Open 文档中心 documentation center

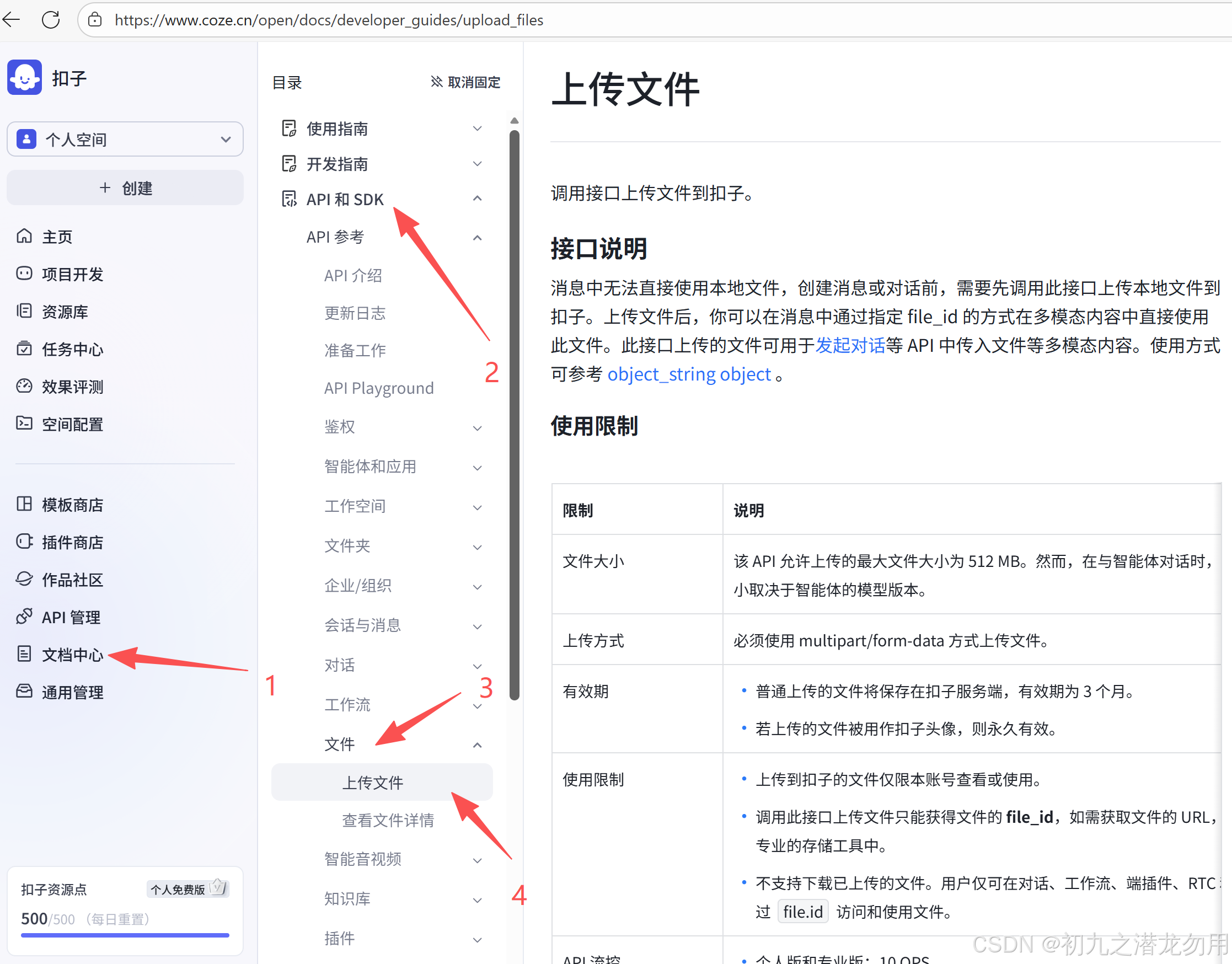pos(72,654)
